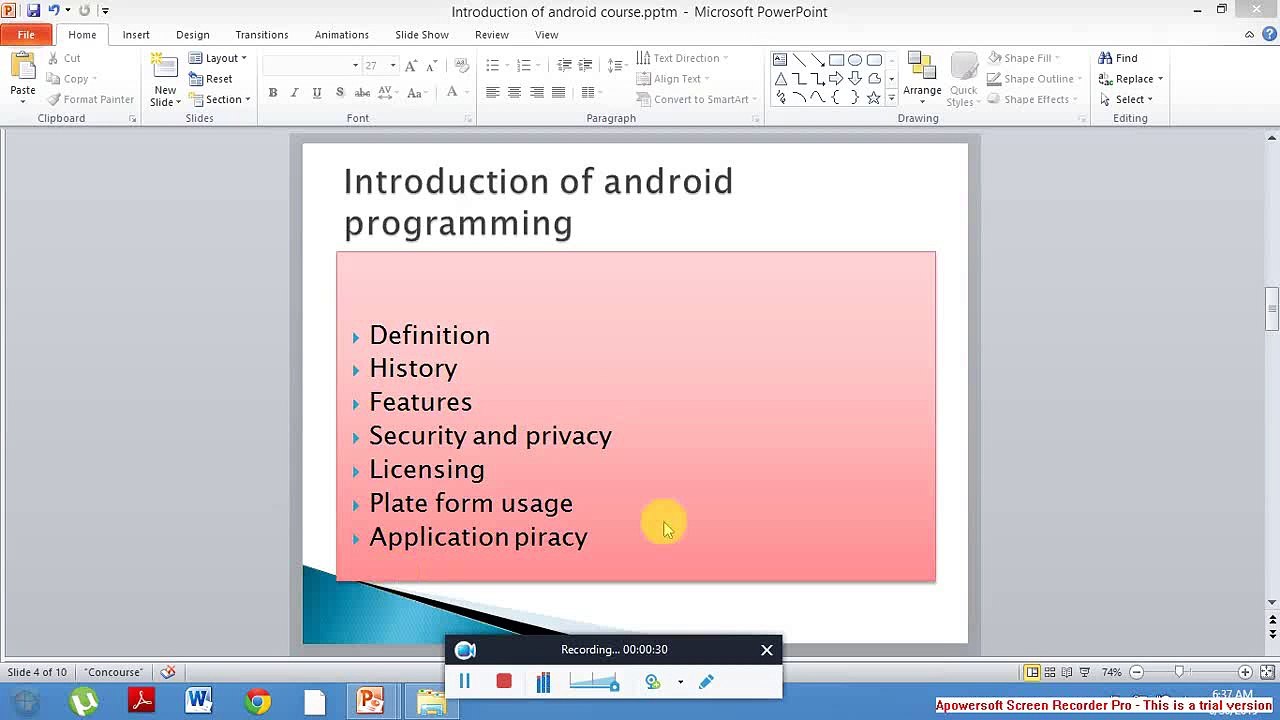Open the Select dropdown in Editing
Viewport: 1280px width, 720px height.
pyautogui.click(x=1126, y=99)
